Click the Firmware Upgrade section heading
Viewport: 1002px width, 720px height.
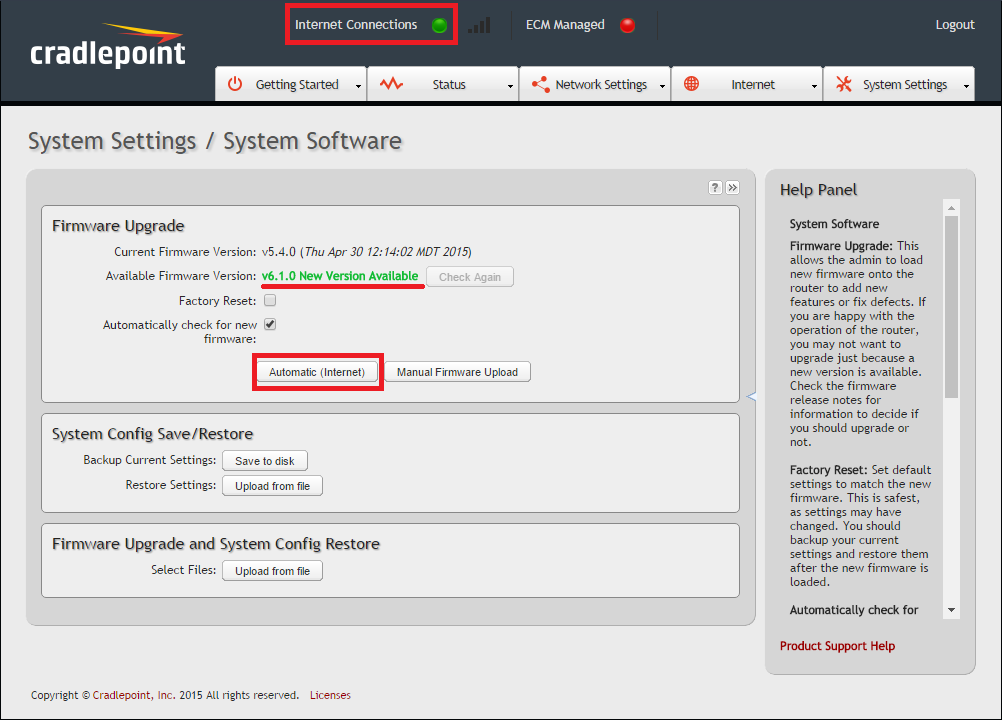point(118,226)
